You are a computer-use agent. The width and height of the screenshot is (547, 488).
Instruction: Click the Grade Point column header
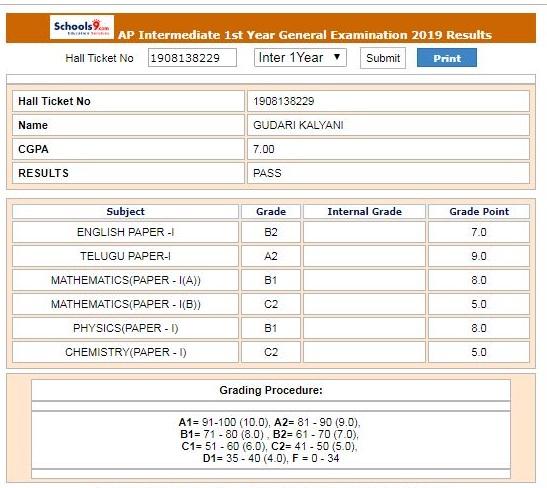click(x=479, y=211)
